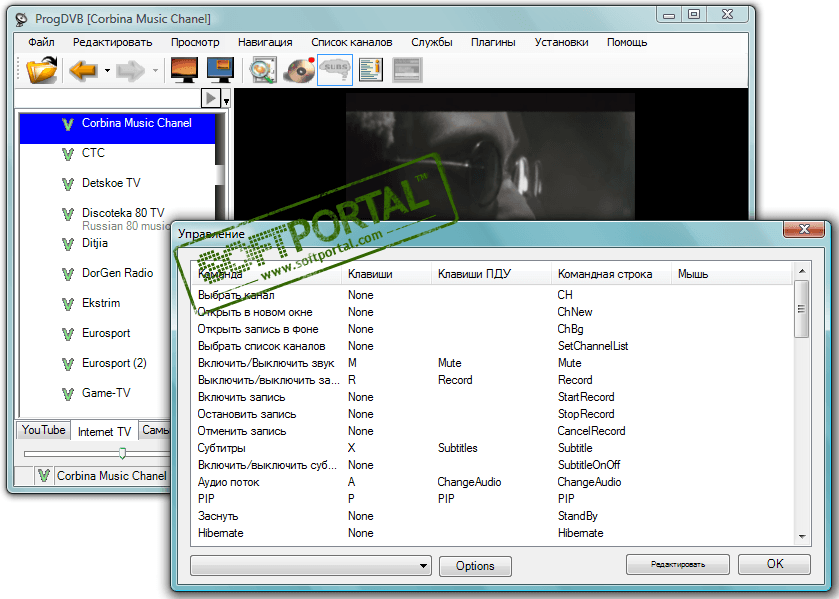Select the Остановить запись command row
The height and width of the screenshot is (599, 839).
[x=492, y=414]
